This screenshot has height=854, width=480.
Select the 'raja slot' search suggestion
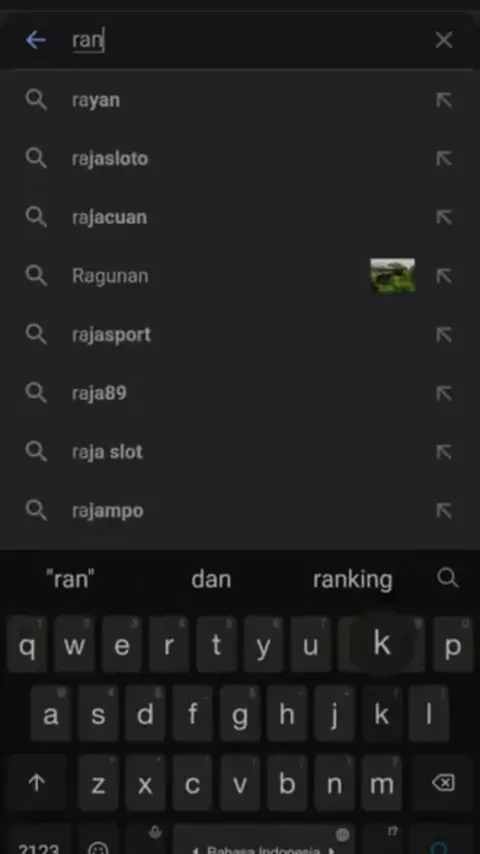[x=240, y=452]
